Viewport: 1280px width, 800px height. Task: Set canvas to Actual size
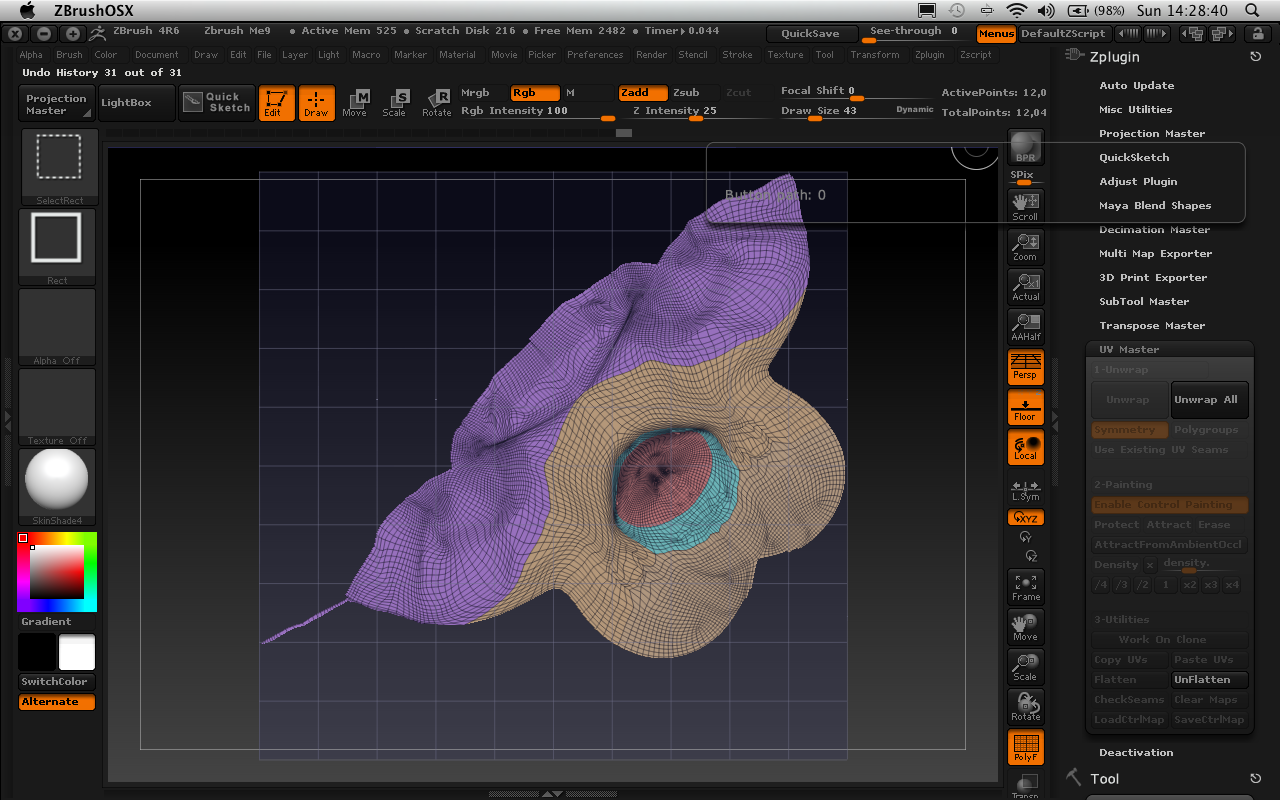point(1025,286)
